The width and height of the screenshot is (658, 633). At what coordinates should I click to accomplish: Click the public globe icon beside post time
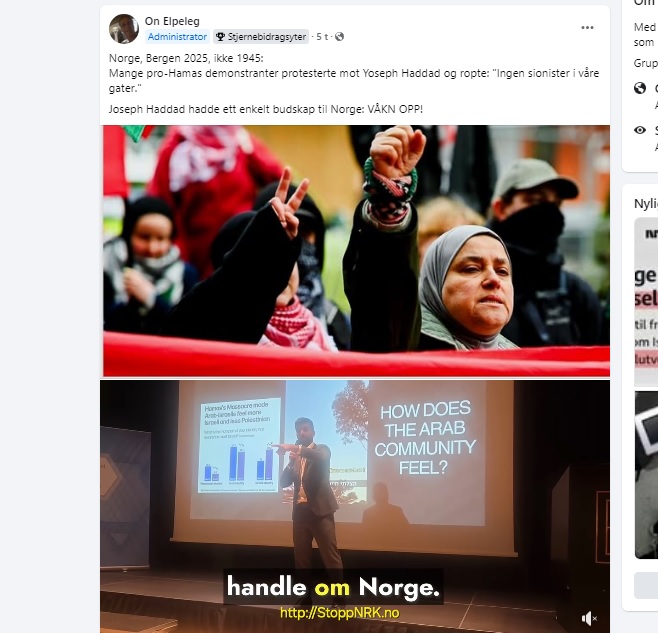point(339,37)
